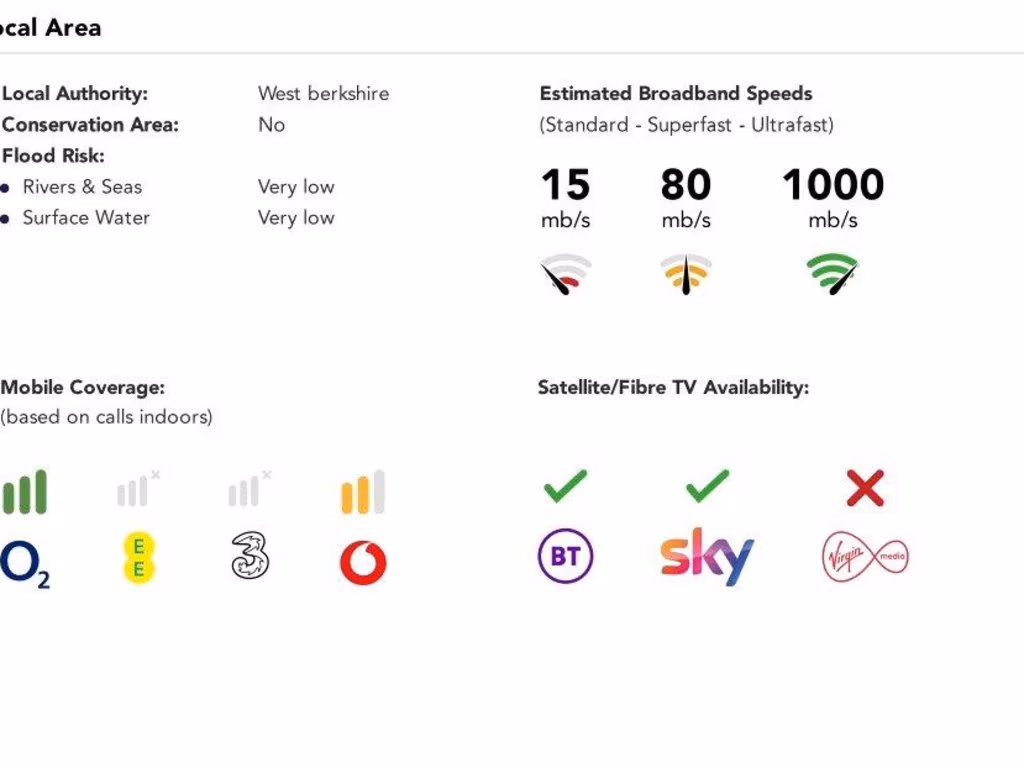Click the green O2 signal bars
Image resolution: width=1024 pixels, height=768 pixels.
click(x=25, y=492)
